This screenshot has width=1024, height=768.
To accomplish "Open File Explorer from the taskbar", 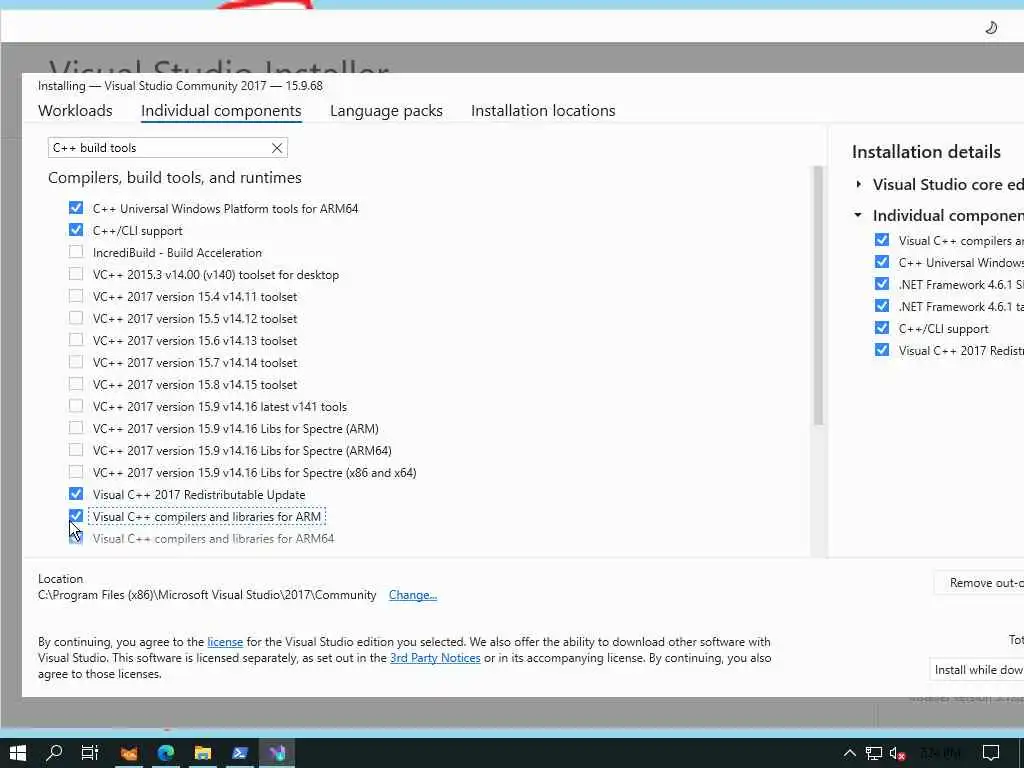I will click(203, 753).
